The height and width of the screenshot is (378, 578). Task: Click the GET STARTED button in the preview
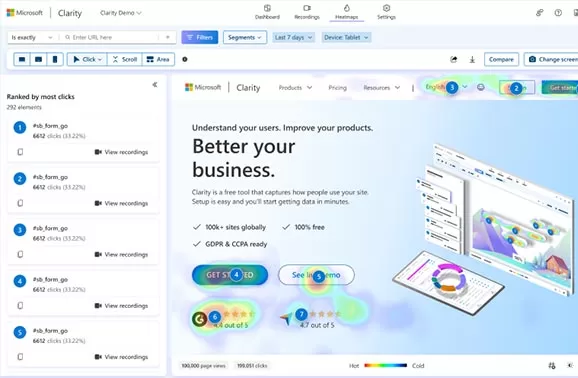[230, 275]
